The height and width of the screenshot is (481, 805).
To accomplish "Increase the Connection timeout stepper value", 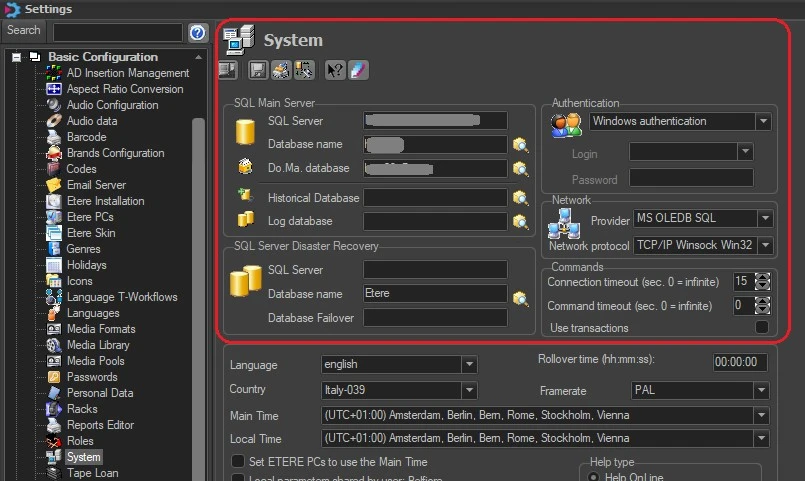I will click(764, 277).
